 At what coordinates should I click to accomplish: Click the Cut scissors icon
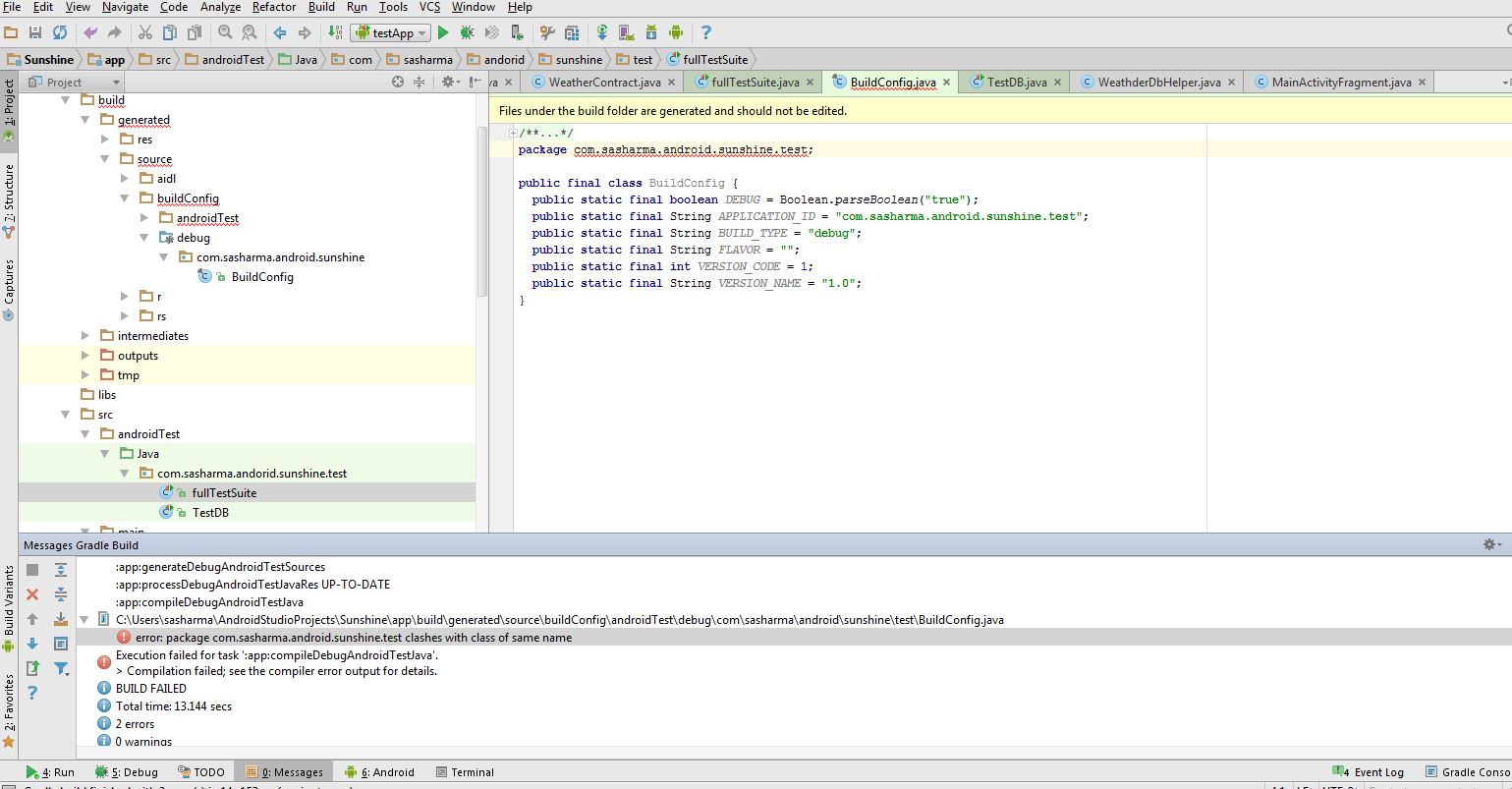click(x=144, y=32)
